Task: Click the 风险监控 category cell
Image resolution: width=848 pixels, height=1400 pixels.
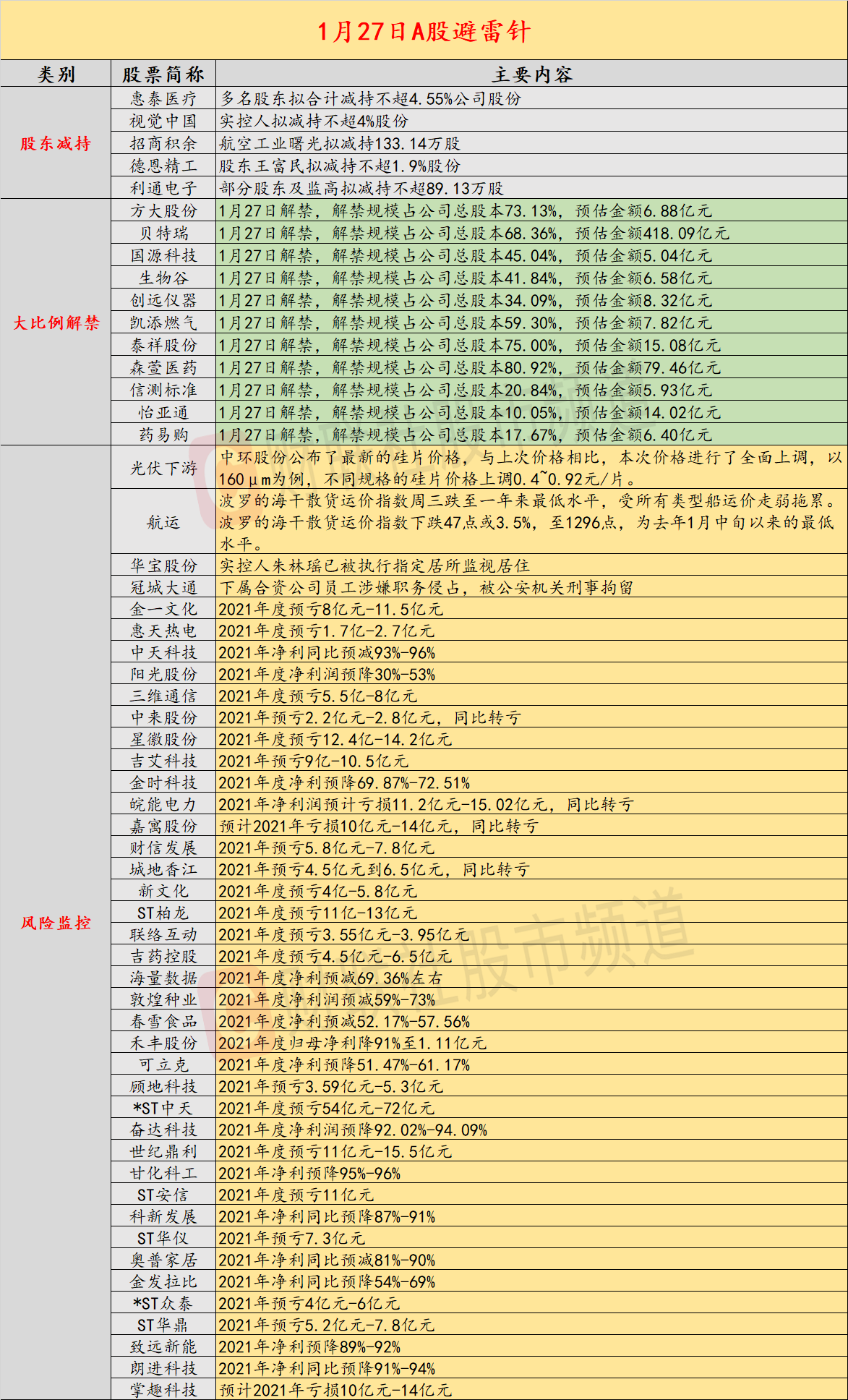Action: (x=56, y=923)
